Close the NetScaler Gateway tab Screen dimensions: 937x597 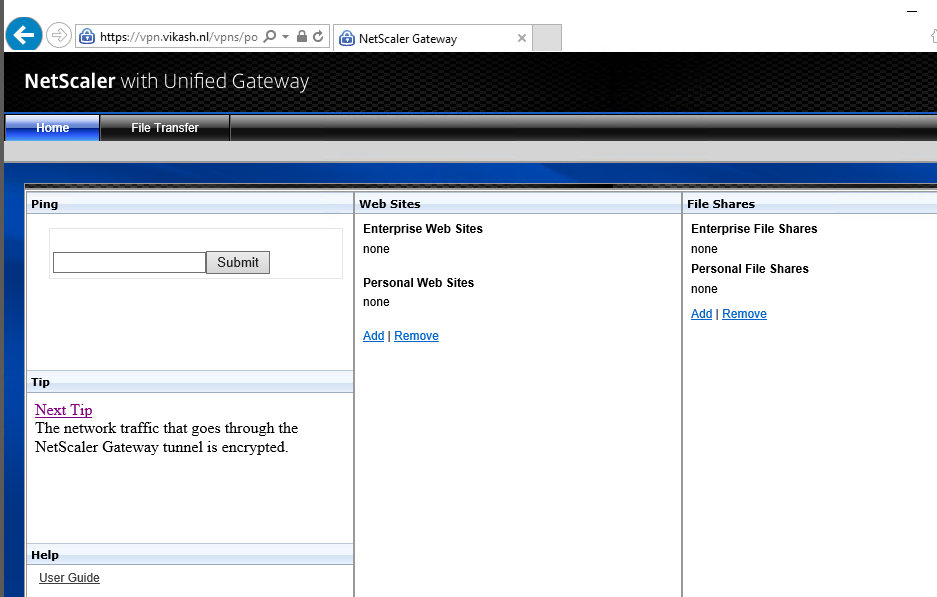coord(522,38)
